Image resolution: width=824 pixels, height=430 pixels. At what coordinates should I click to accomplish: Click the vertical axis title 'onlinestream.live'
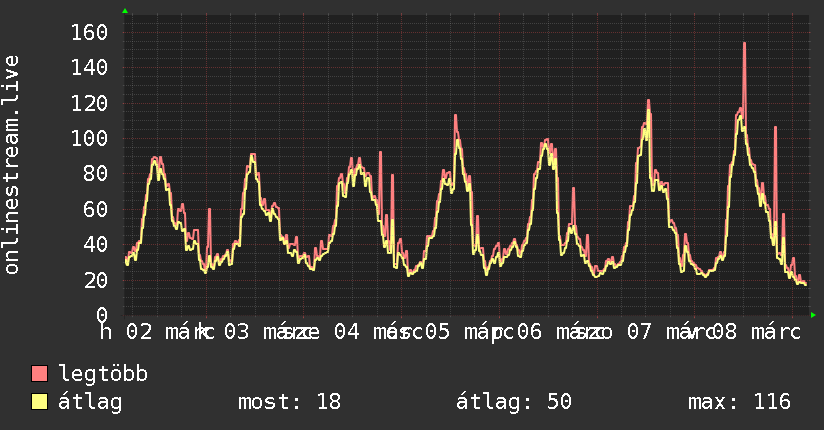click(x=11, y=165)
